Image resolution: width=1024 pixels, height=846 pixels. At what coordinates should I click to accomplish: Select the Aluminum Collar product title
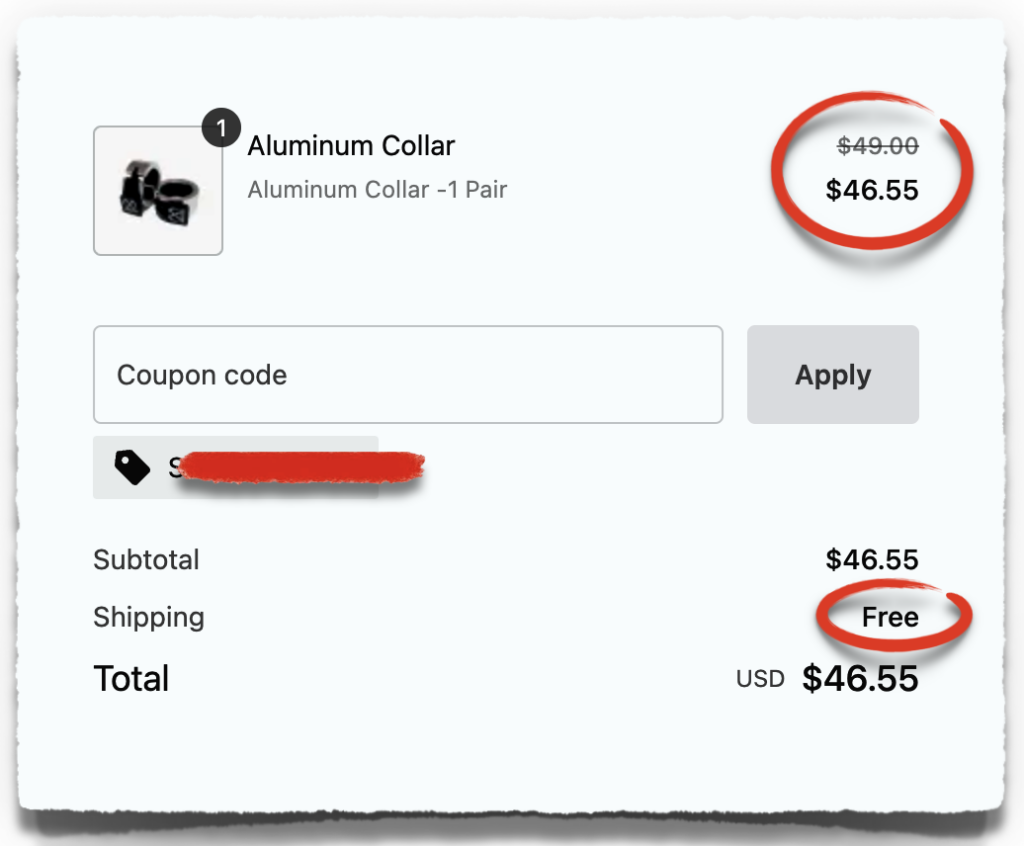(x=350, y=146)
